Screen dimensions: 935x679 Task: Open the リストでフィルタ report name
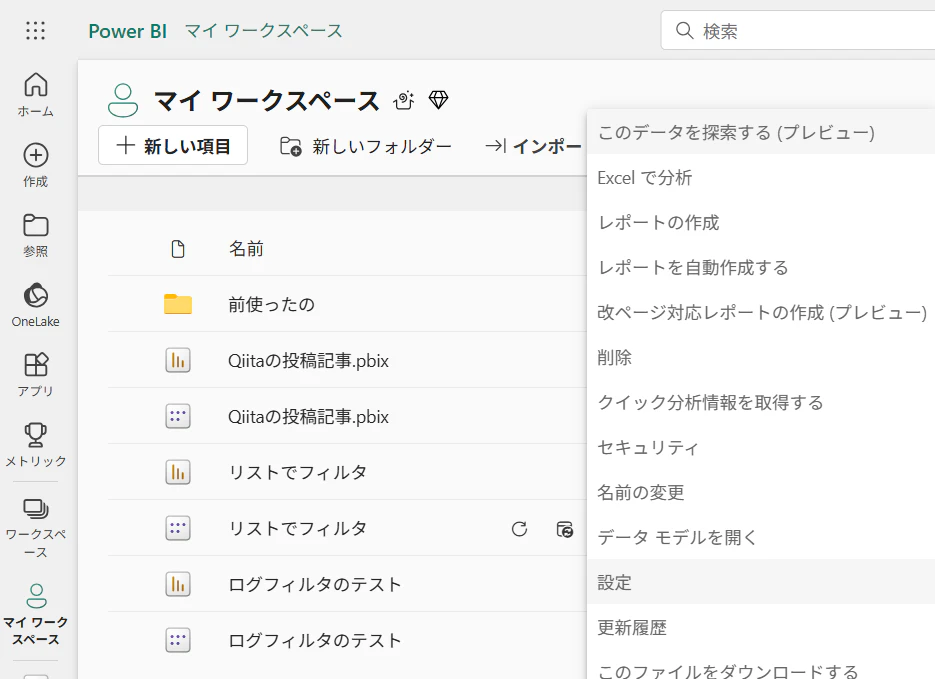coord(298,473)
